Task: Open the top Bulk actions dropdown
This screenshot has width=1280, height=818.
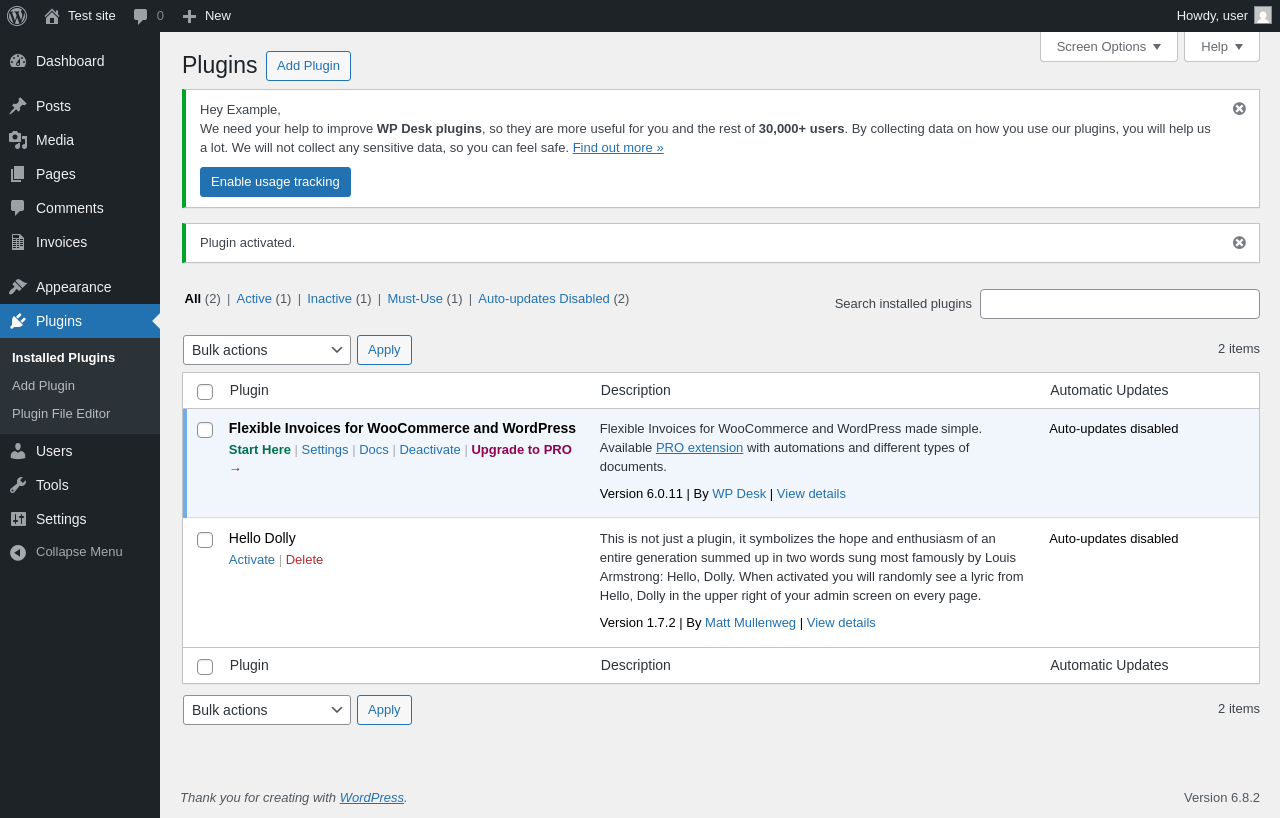Action: pyautogui.click(x=266, y=350)
